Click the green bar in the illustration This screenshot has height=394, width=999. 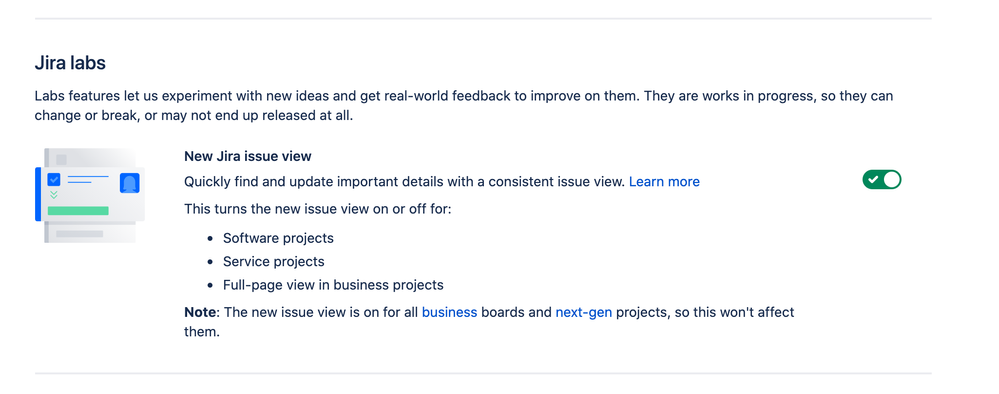pyautogui.click(x=78, y=210)
